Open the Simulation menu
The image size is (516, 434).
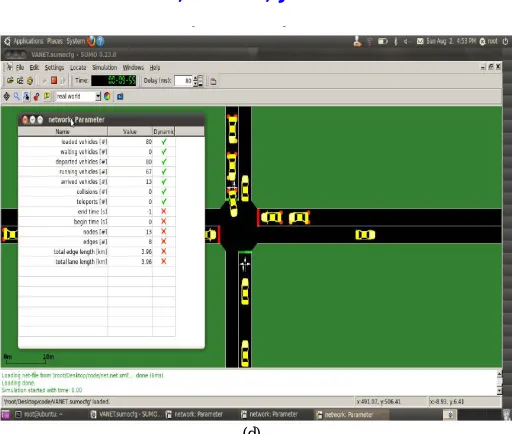point(104,68)
